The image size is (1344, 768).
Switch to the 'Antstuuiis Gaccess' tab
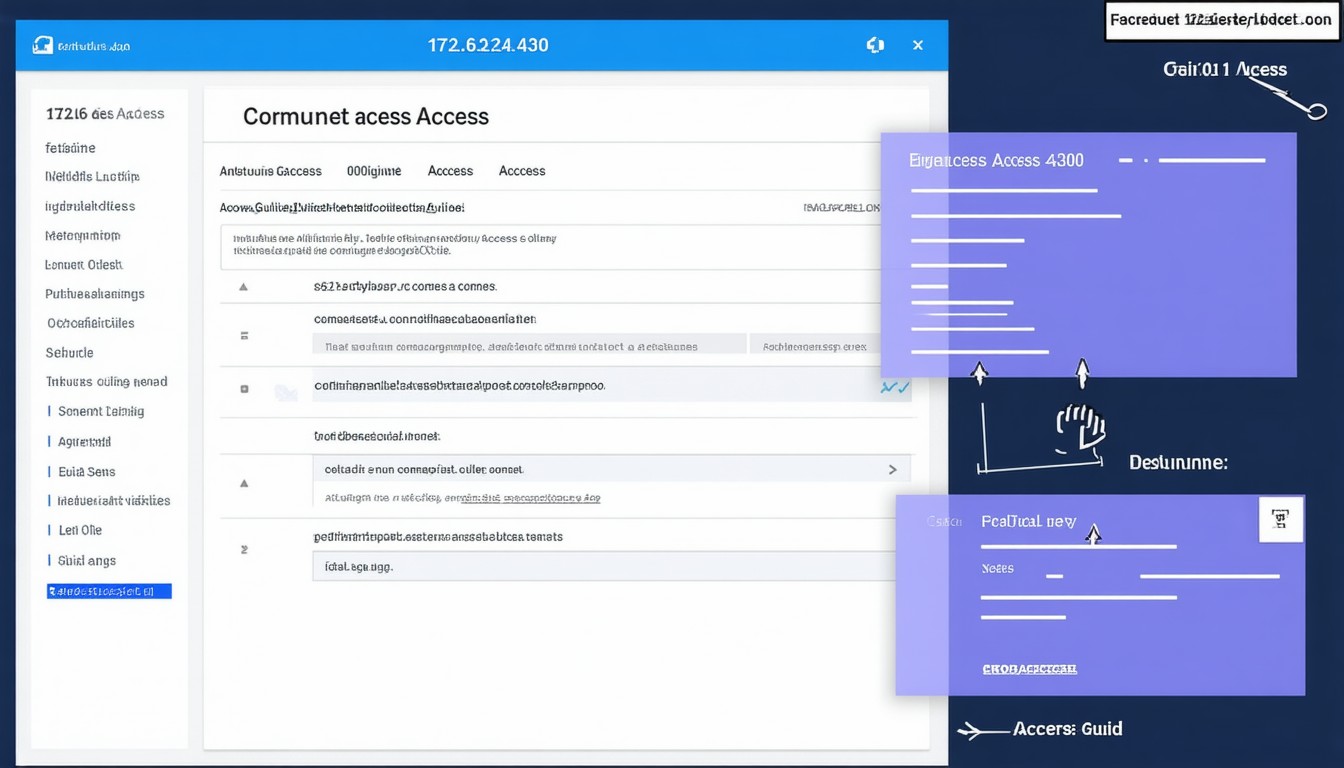click(270, 171)
